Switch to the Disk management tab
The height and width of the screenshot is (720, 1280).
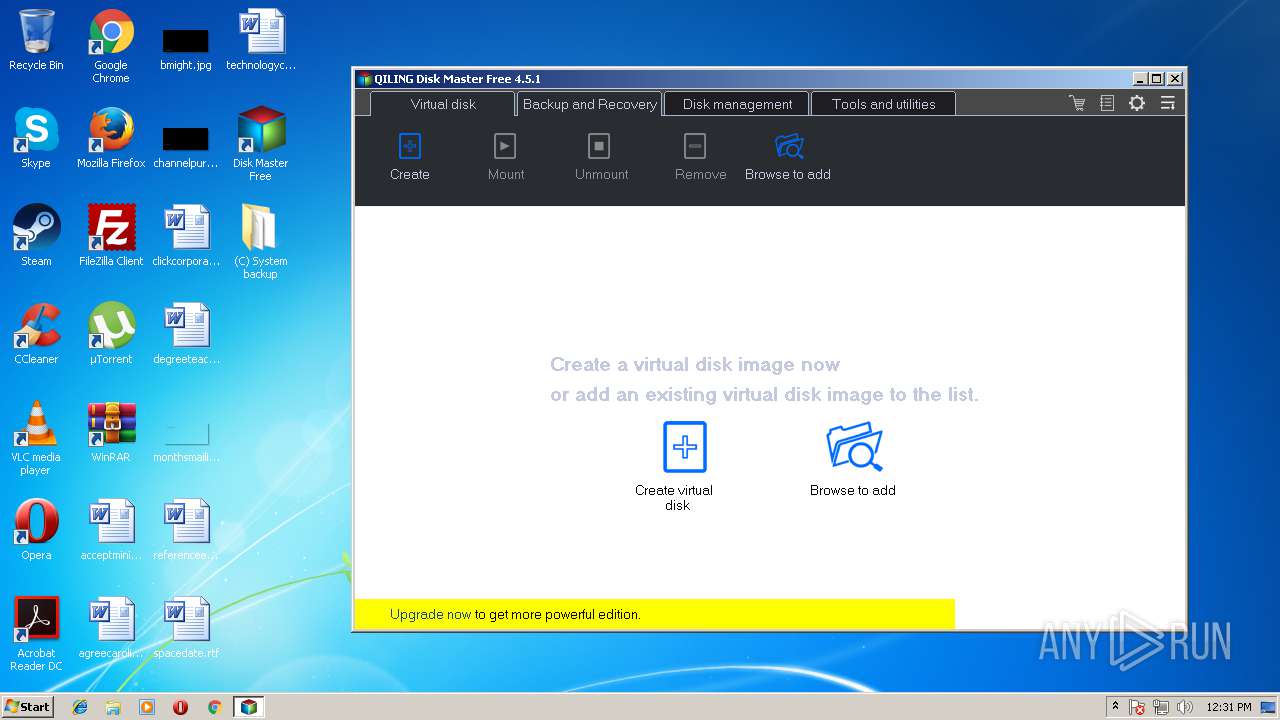pos(737,104)
